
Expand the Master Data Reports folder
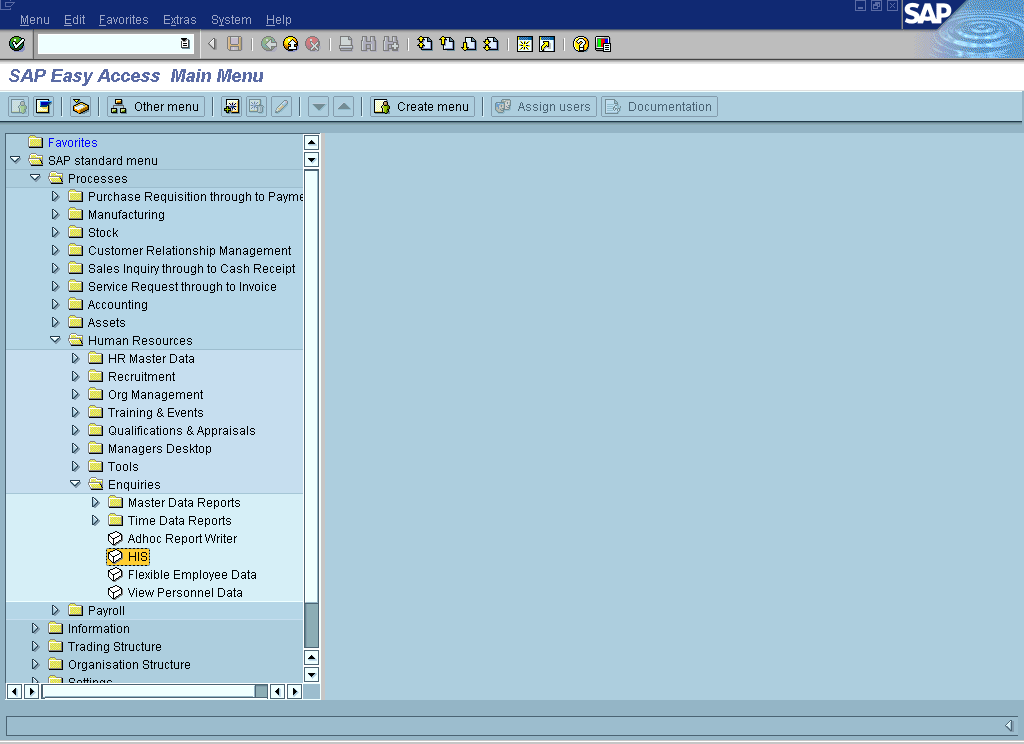96,502
